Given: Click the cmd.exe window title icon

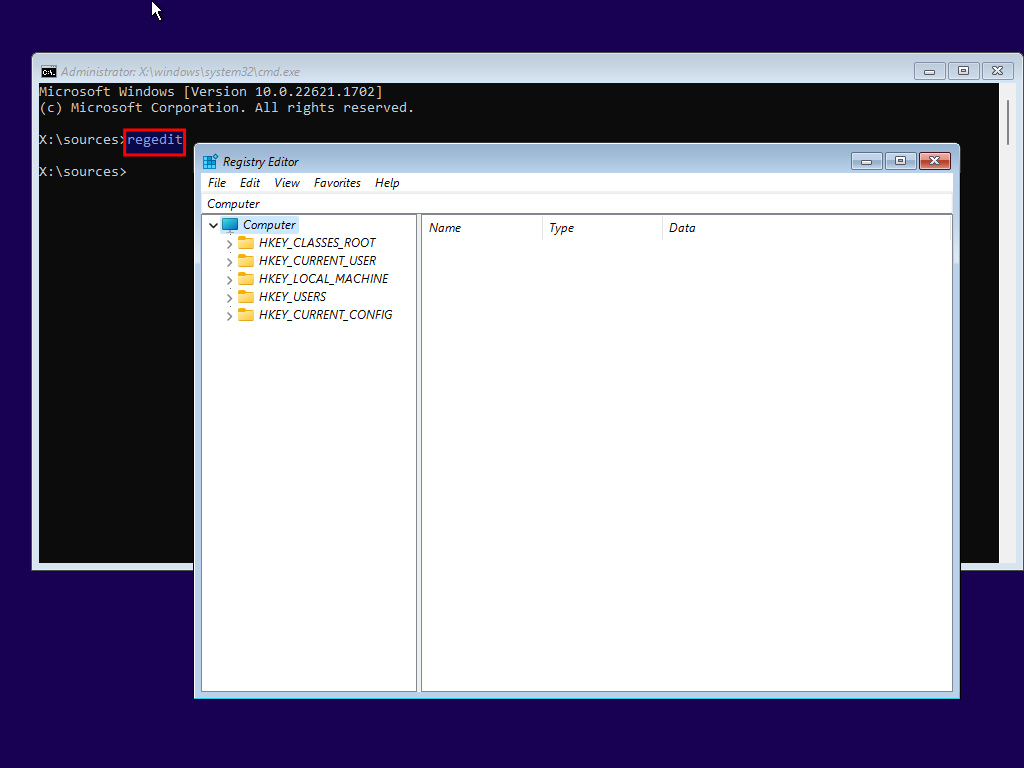Looking at the screenshot, I should (x=49, y=72).
